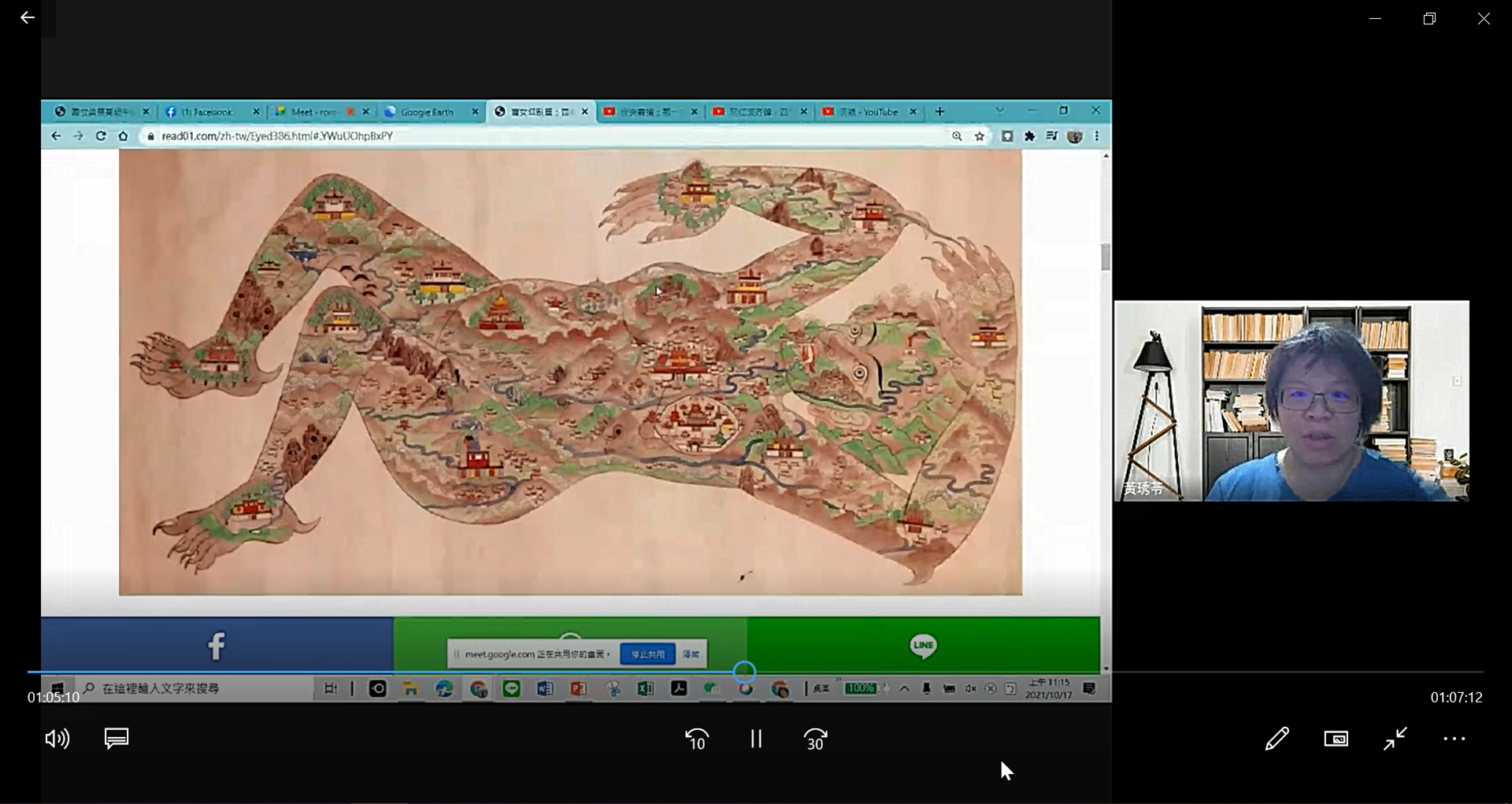The width and height of the screenshot is (1512, 804).
Task: Open the Chrome zoom magnifier icon
Action: click(x=957, y=136)
